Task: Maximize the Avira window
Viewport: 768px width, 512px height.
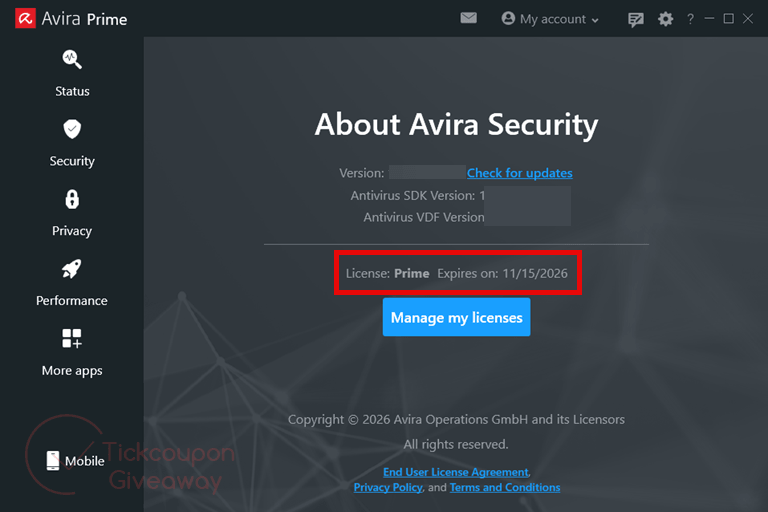Action: click(x=729, y=19)
